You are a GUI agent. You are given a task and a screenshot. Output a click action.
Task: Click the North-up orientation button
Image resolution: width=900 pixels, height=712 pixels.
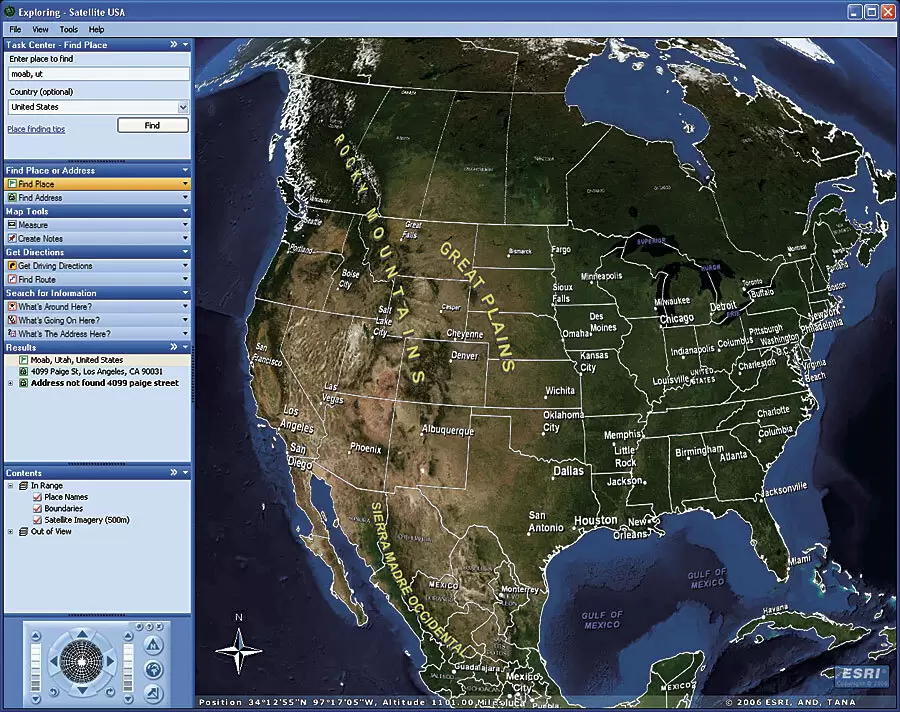[153, 645]
